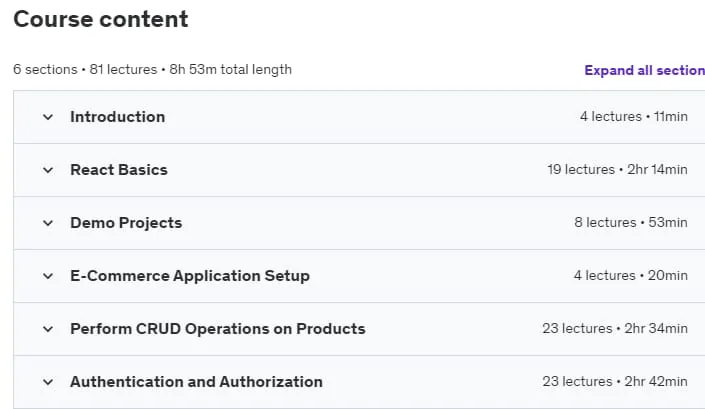Image resolution: width=705 pixels, height=409 pixels.
Task: Click chevron next to Perform CRUD Operations
Action: point(48,329)
